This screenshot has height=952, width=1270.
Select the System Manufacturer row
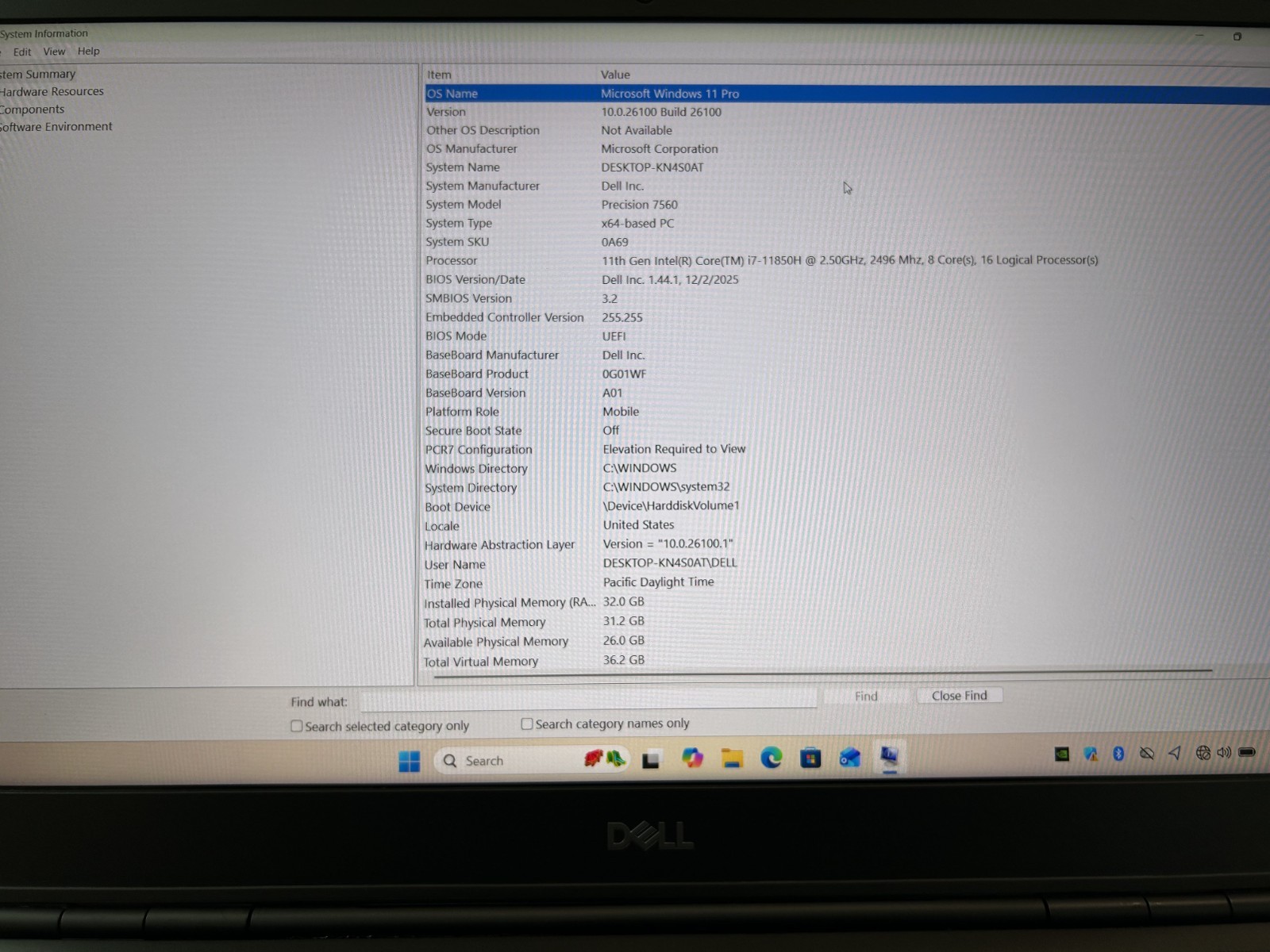click(846, 186)
